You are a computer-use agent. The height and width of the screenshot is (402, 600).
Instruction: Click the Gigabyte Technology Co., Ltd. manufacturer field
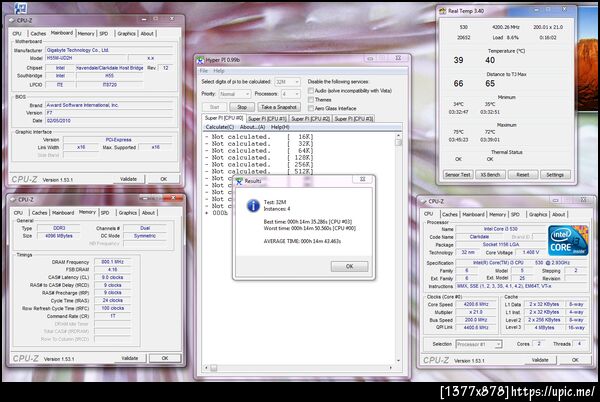(109, 50)
